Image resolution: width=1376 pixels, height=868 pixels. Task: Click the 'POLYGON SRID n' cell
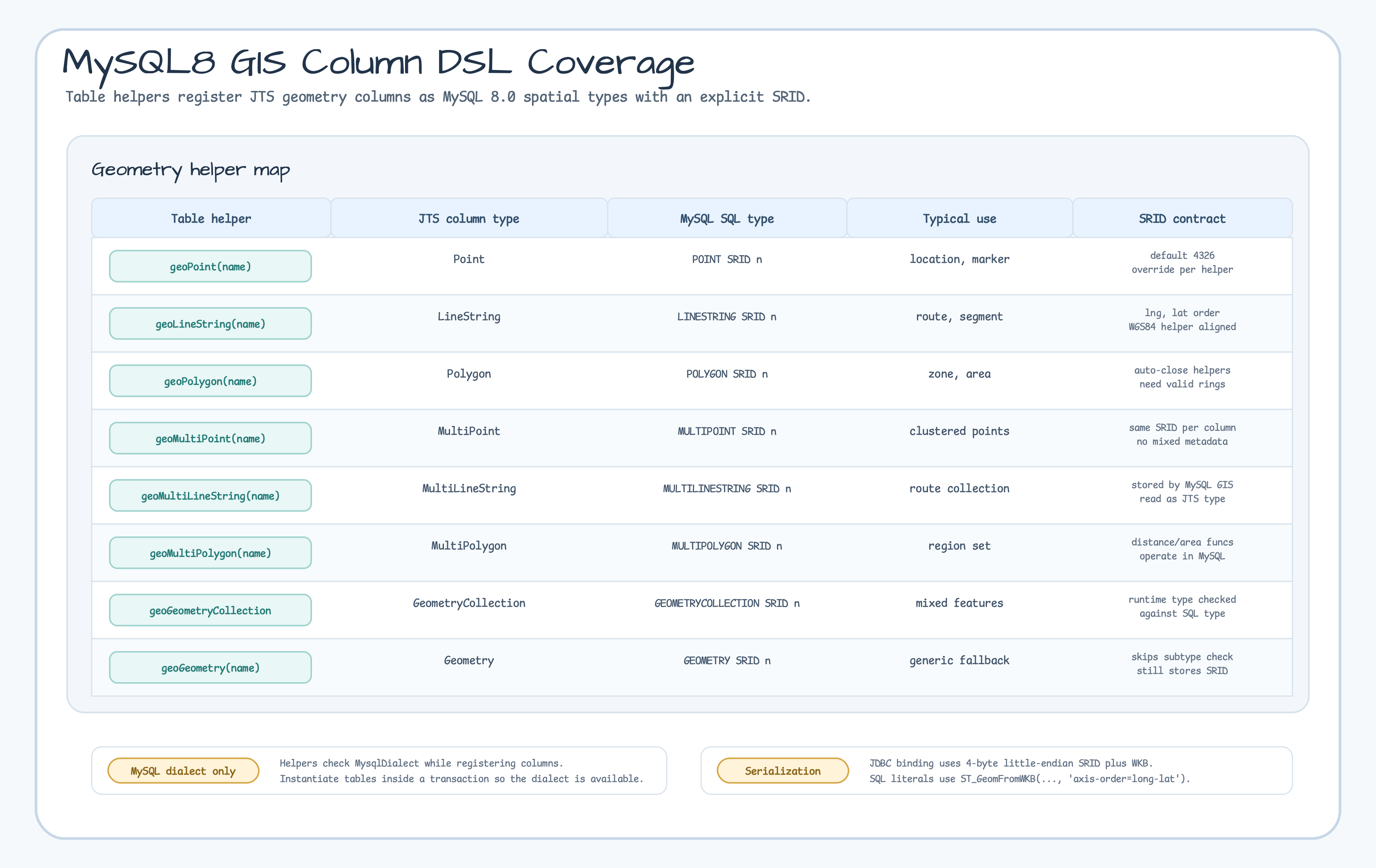coord(727,374)
